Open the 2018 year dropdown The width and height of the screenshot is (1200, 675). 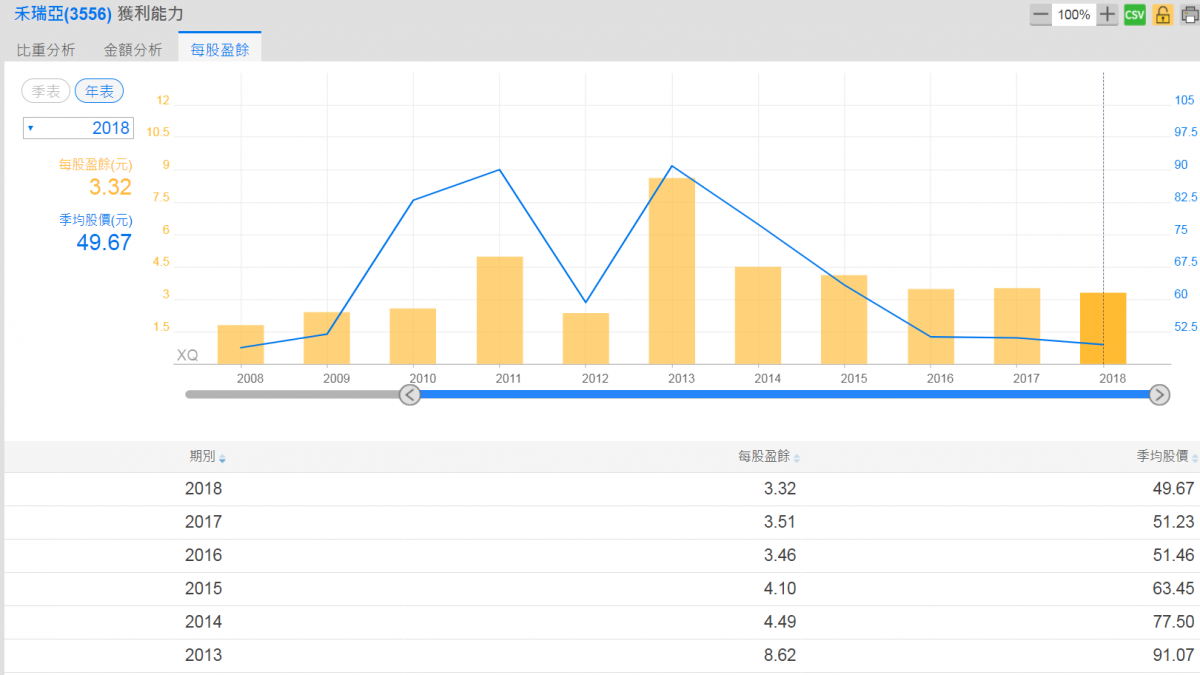coord(78,128)
